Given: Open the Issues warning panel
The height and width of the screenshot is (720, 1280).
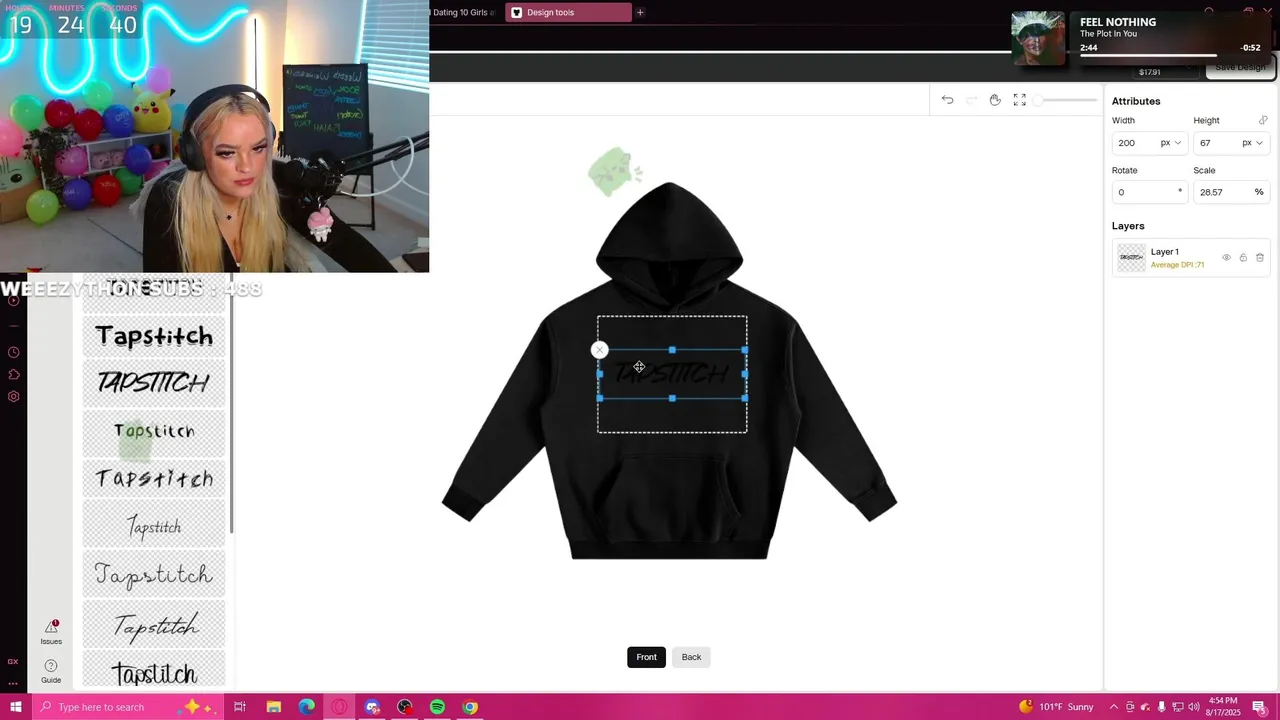Looking at the screenshot, I should click(51, 630).
